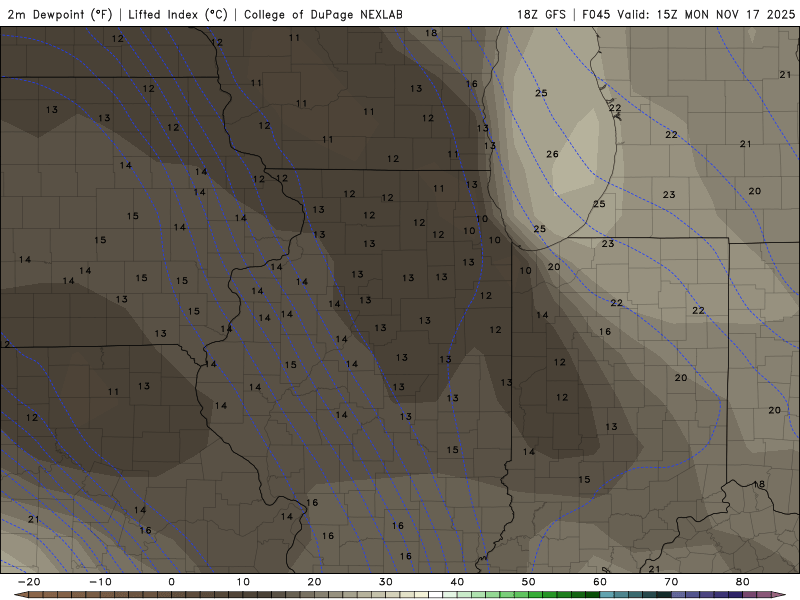Image resolution: width=800 pixels, height=600 pixels.
Task: Click the "18Z GFS" model run label
Action: pyautogui.click(x=541, y=14)
